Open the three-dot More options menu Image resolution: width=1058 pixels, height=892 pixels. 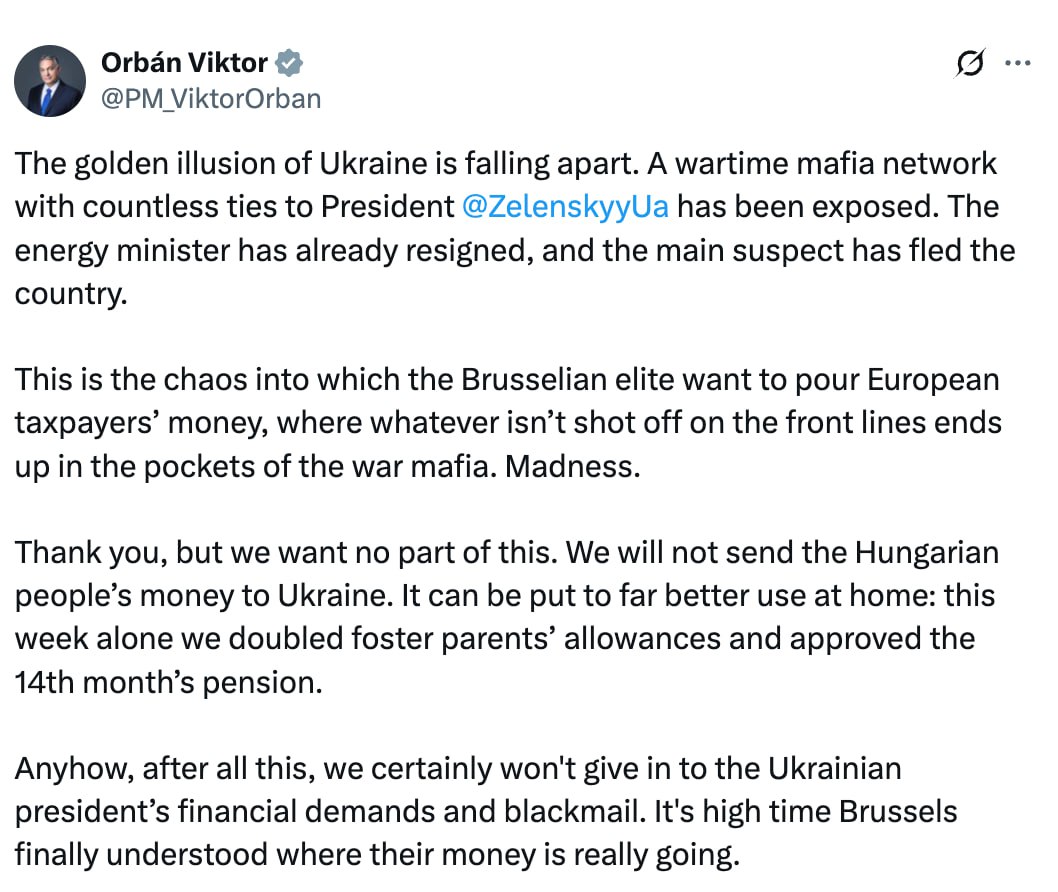click(1017, 63)
